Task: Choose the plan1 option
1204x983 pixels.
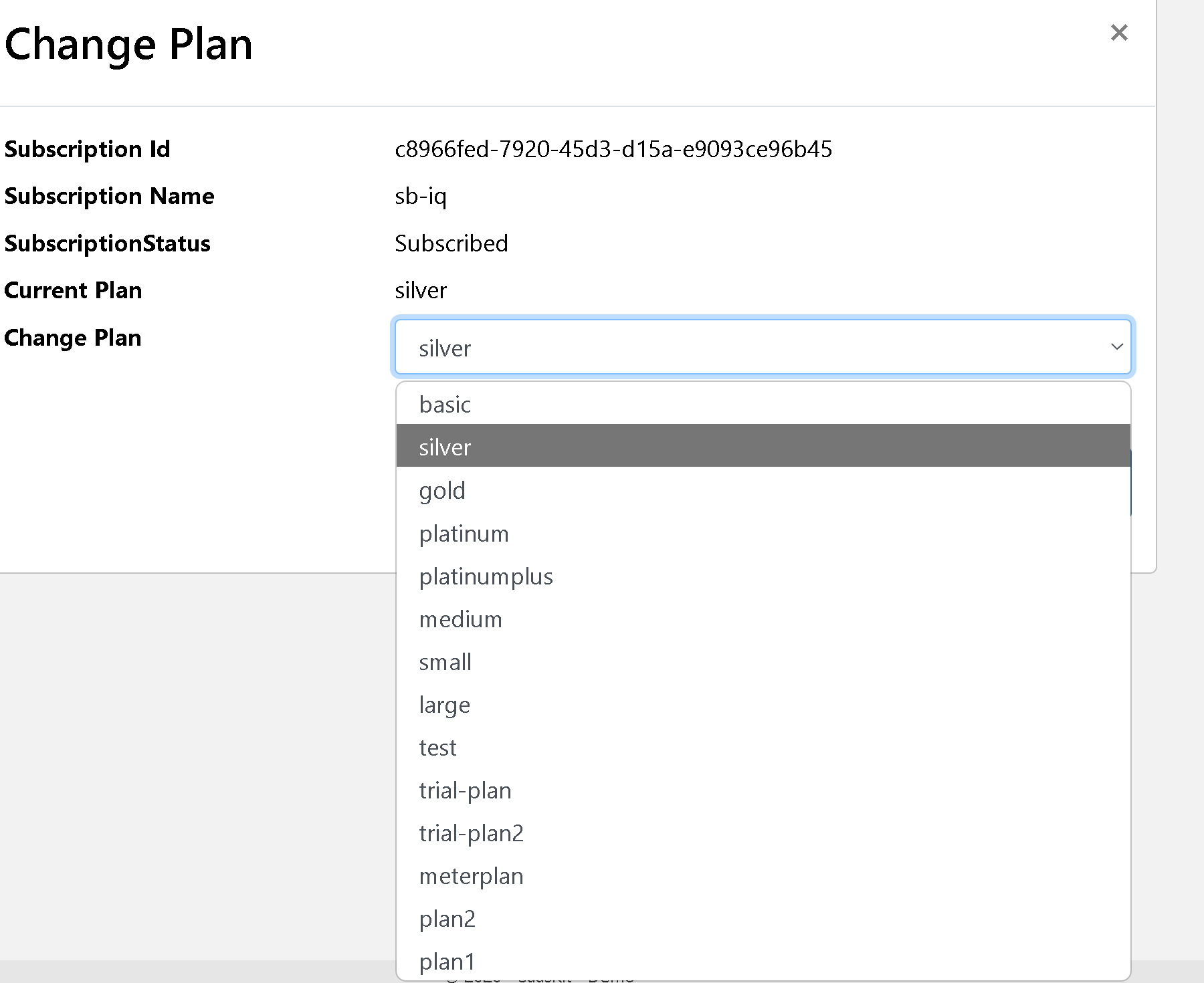Action: 447,961
